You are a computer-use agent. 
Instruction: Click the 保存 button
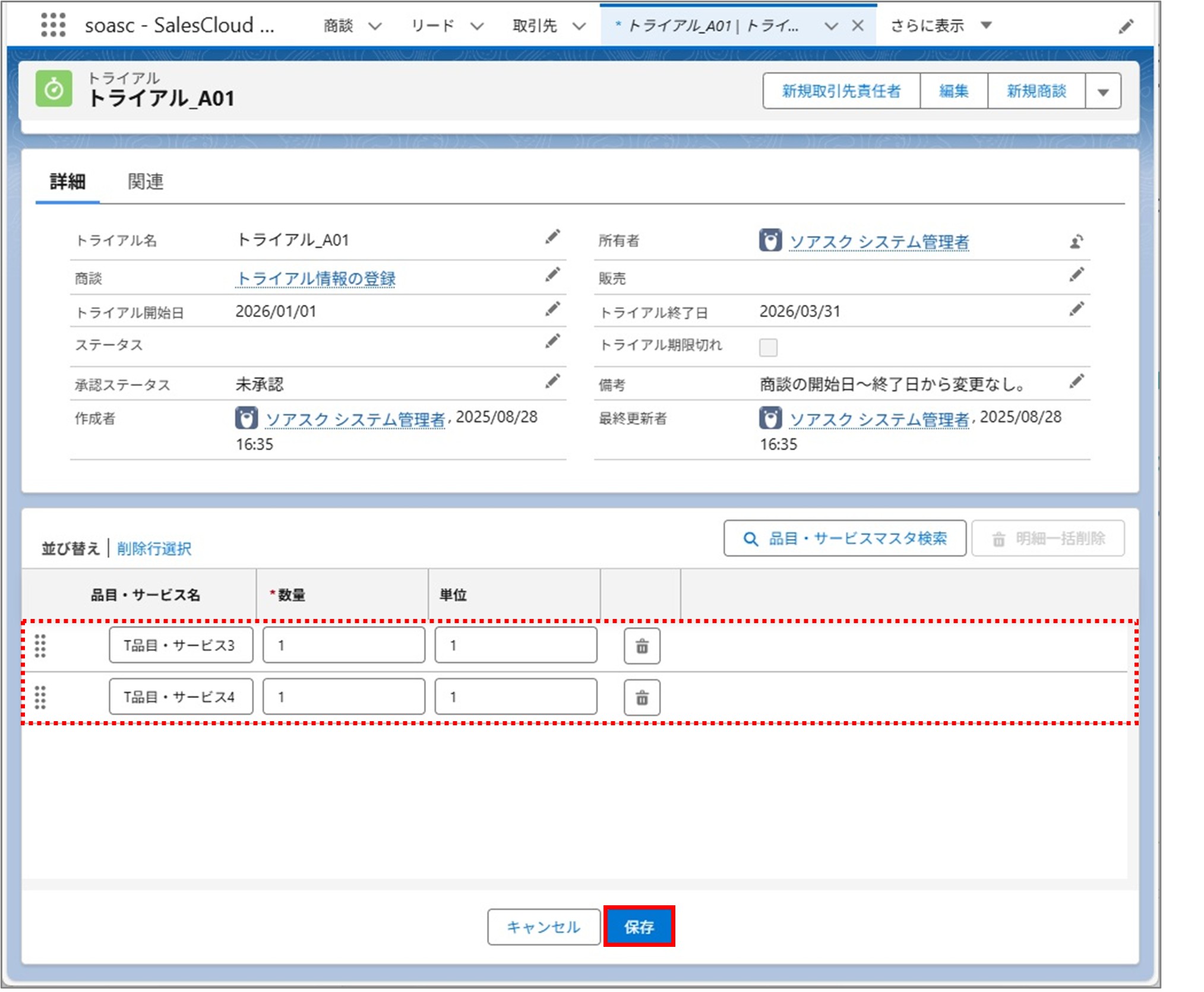point(639,926)
